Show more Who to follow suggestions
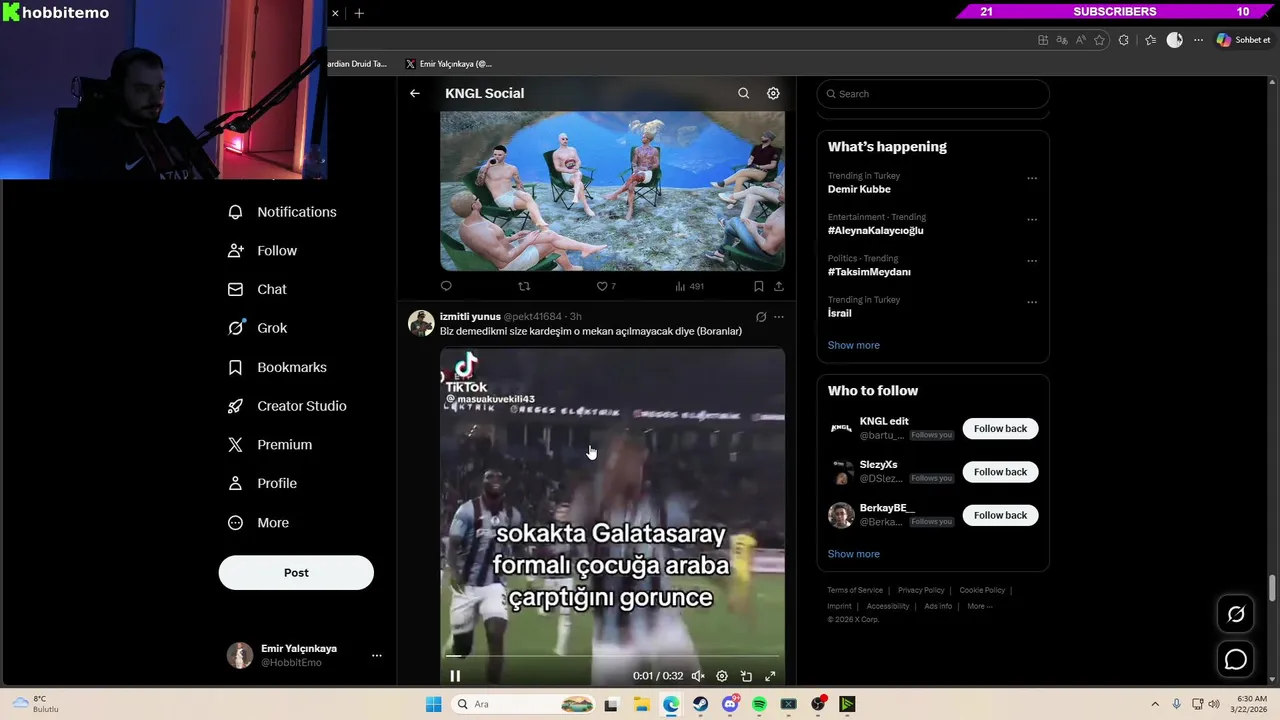This screenshot has height=720, width=1280. (854, 554)
